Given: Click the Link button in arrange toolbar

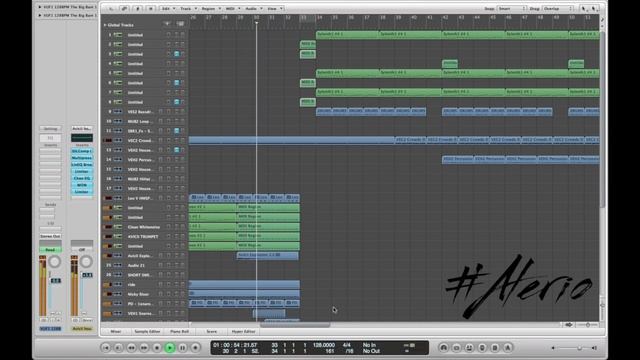Looking at the screenshot, I should click(124, 9).
